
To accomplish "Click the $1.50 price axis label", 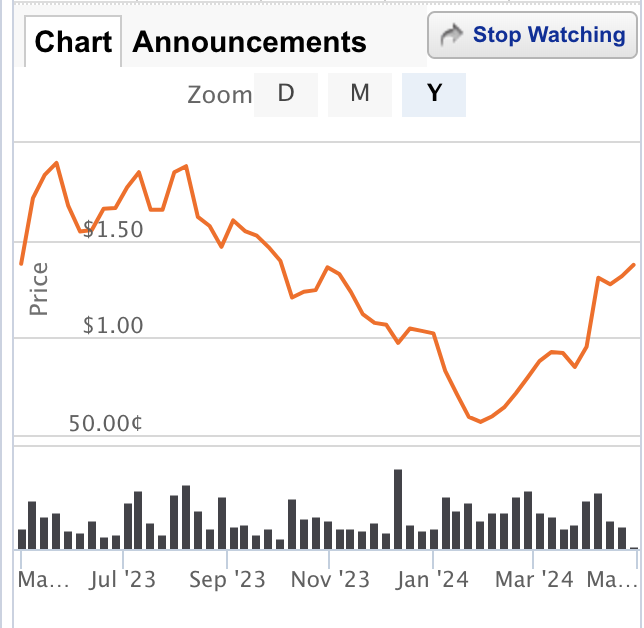I will coord(113,229).
